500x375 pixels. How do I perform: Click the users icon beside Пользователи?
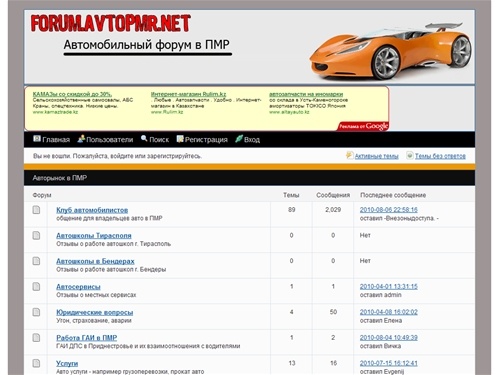81,139
